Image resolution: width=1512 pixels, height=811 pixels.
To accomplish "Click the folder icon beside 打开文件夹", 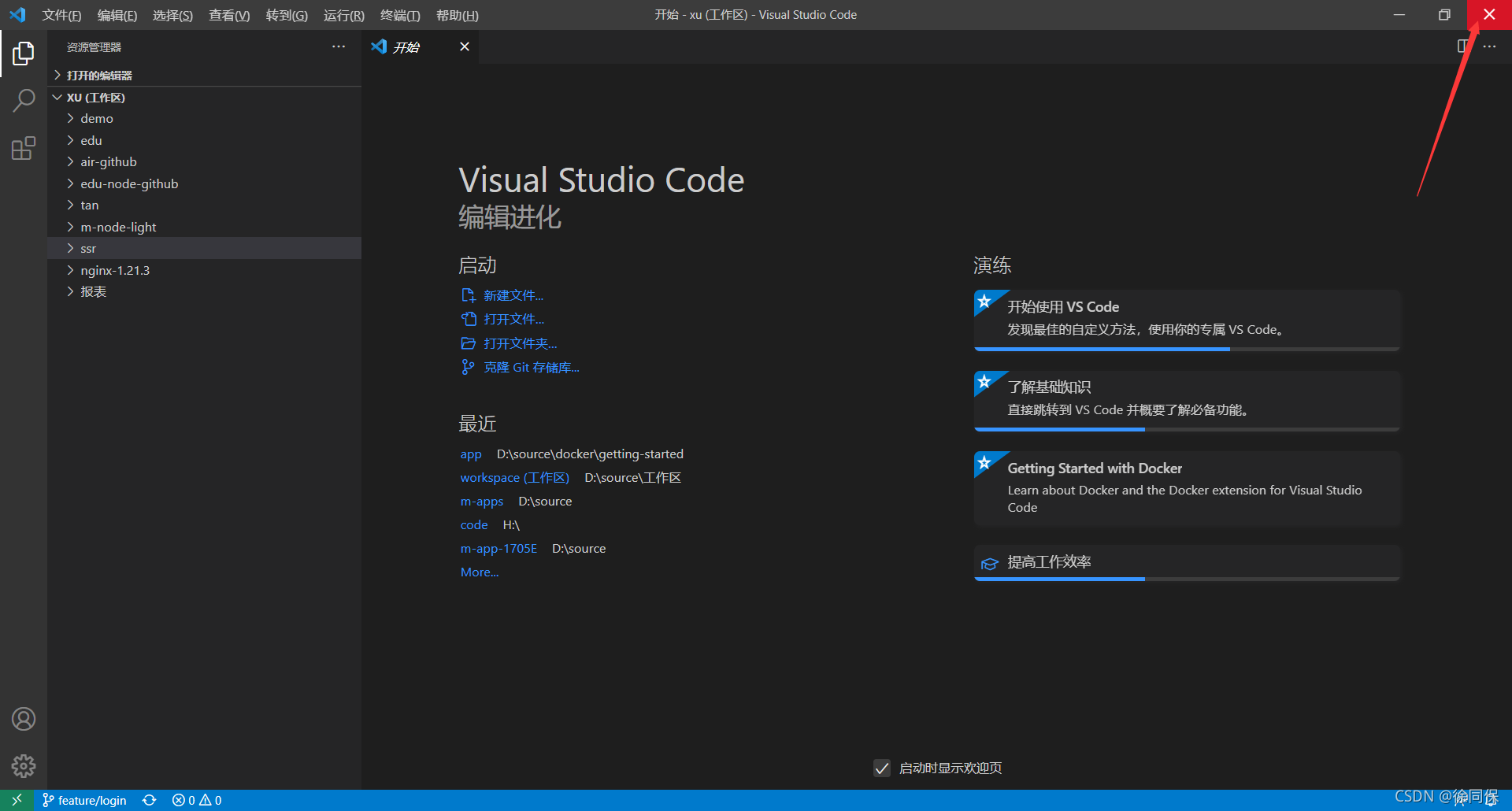I will tap(469, 343).
